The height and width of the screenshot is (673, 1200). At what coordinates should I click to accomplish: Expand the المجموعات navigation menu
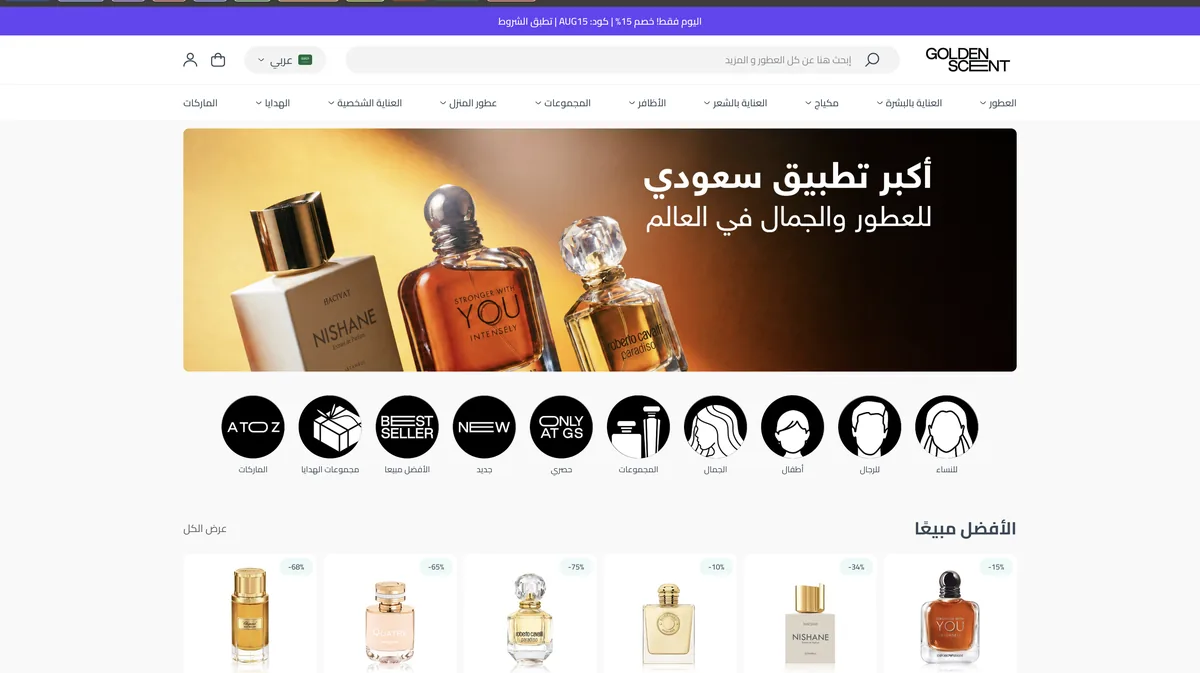click(x=563, y=103)
